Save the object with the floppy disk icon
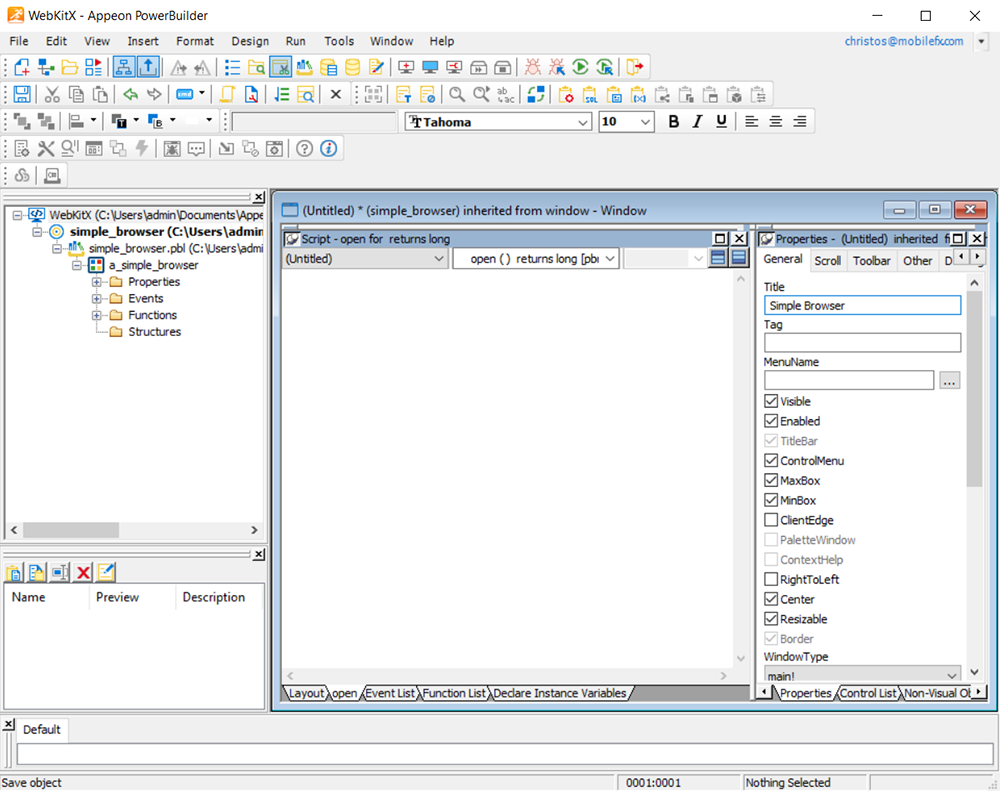 pos(22,95)
